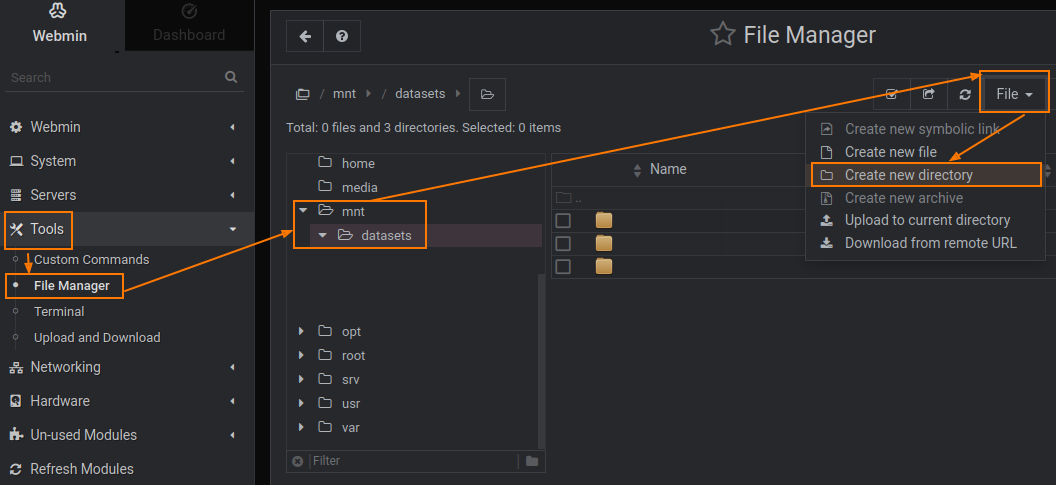Expand the opt folder tree arrow
Viewport: 1056px width, 485px height.
coord(302,331)
